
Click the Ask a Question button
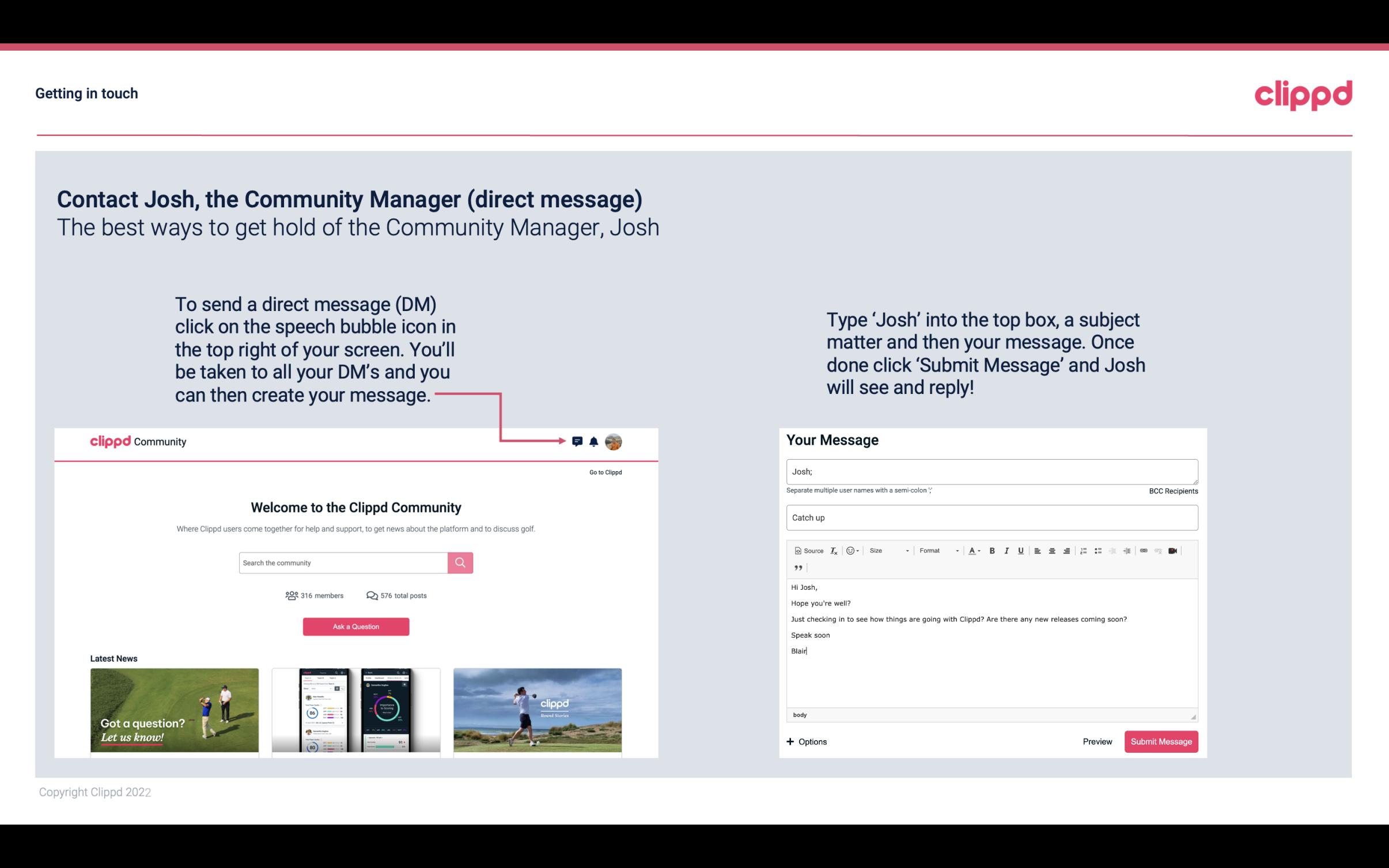click(356, 625)
